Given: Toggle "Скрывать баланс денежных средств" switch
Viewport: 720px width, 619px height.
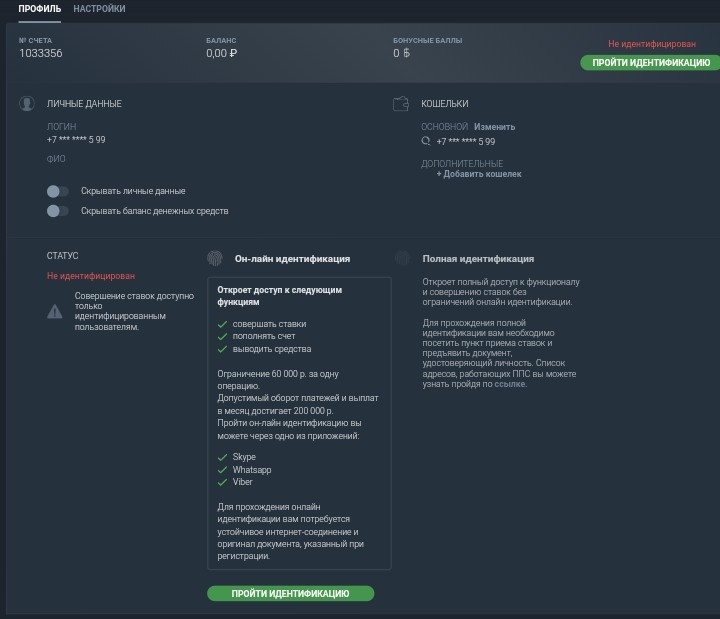Looking at the screenshot, I should click(58, 211).
